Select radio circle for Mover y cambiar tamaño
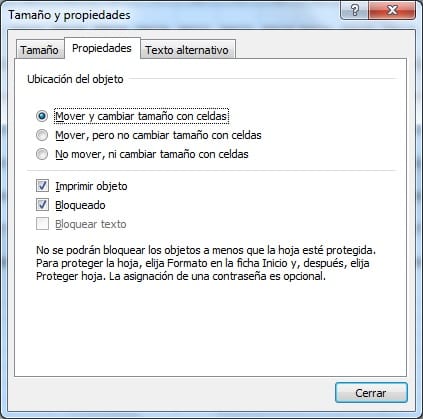Screen dimensions: 423x419 (x=42, y=116)
